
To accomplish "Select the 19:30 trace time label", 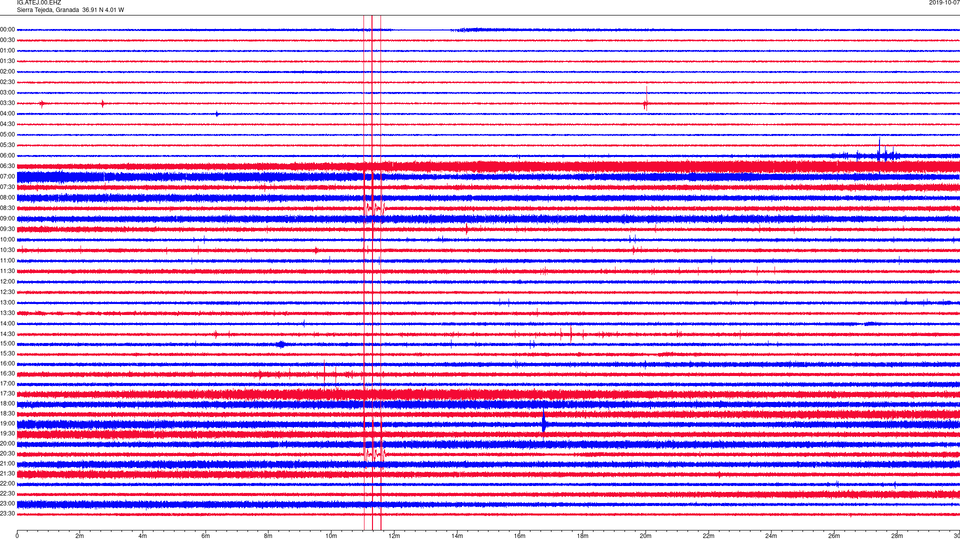I will 7,433.
